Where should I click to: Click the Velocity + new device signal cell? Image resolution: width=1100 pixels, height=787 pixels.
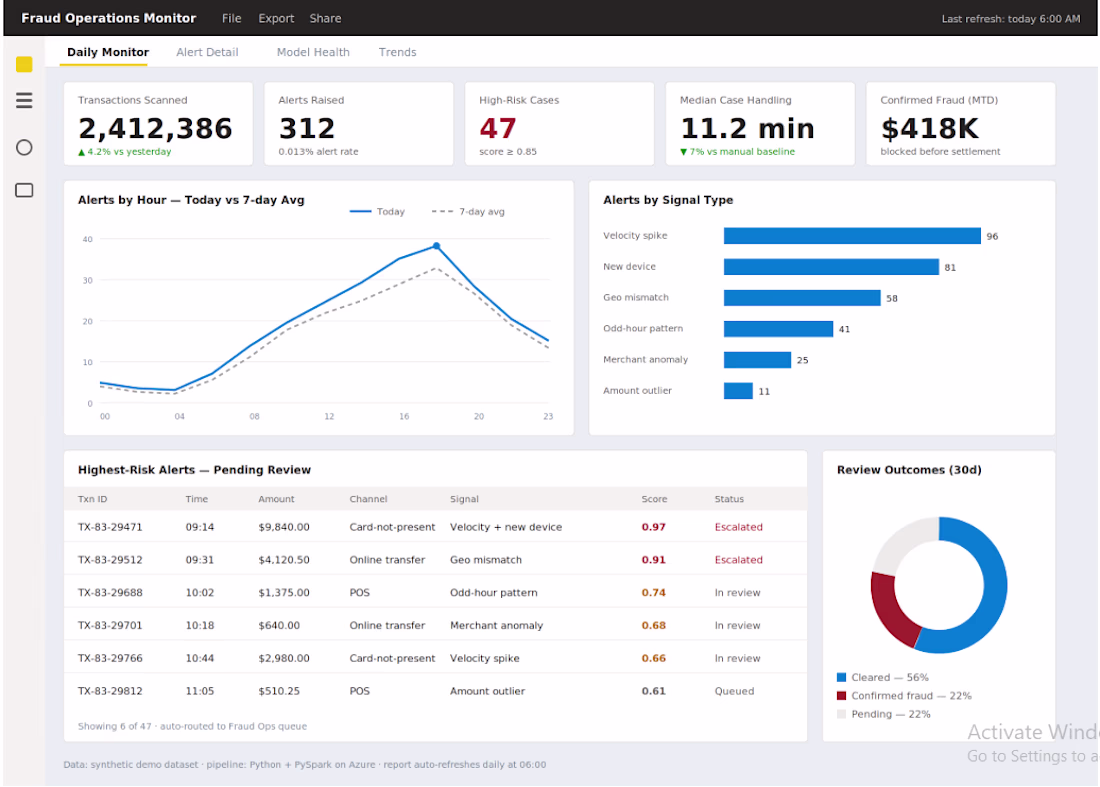tap(506, 527)
